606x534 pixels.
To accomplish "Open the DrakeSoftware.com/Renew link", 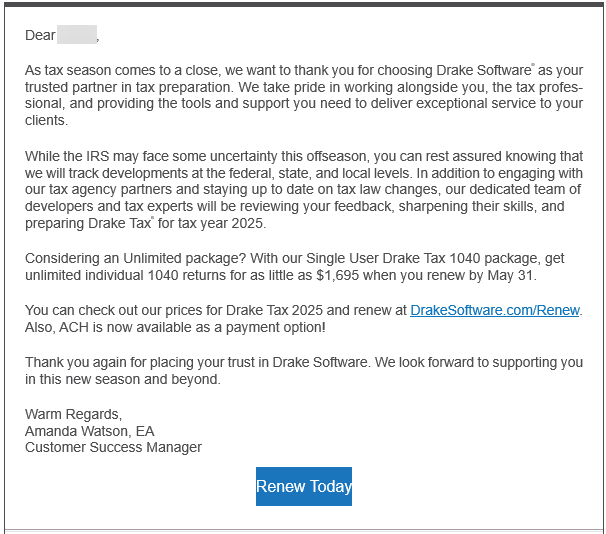I will click(x=495, y=310).
